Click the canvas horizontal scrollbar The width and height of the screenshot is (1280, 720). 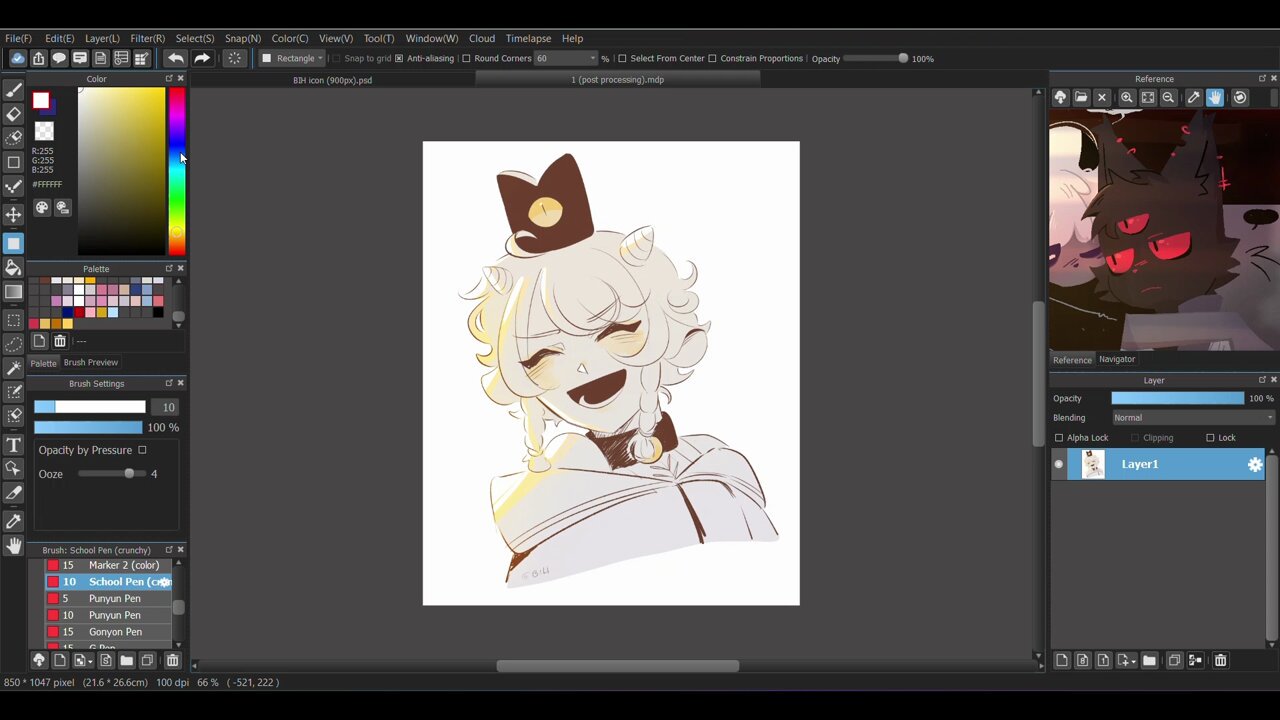coord(617,666)
